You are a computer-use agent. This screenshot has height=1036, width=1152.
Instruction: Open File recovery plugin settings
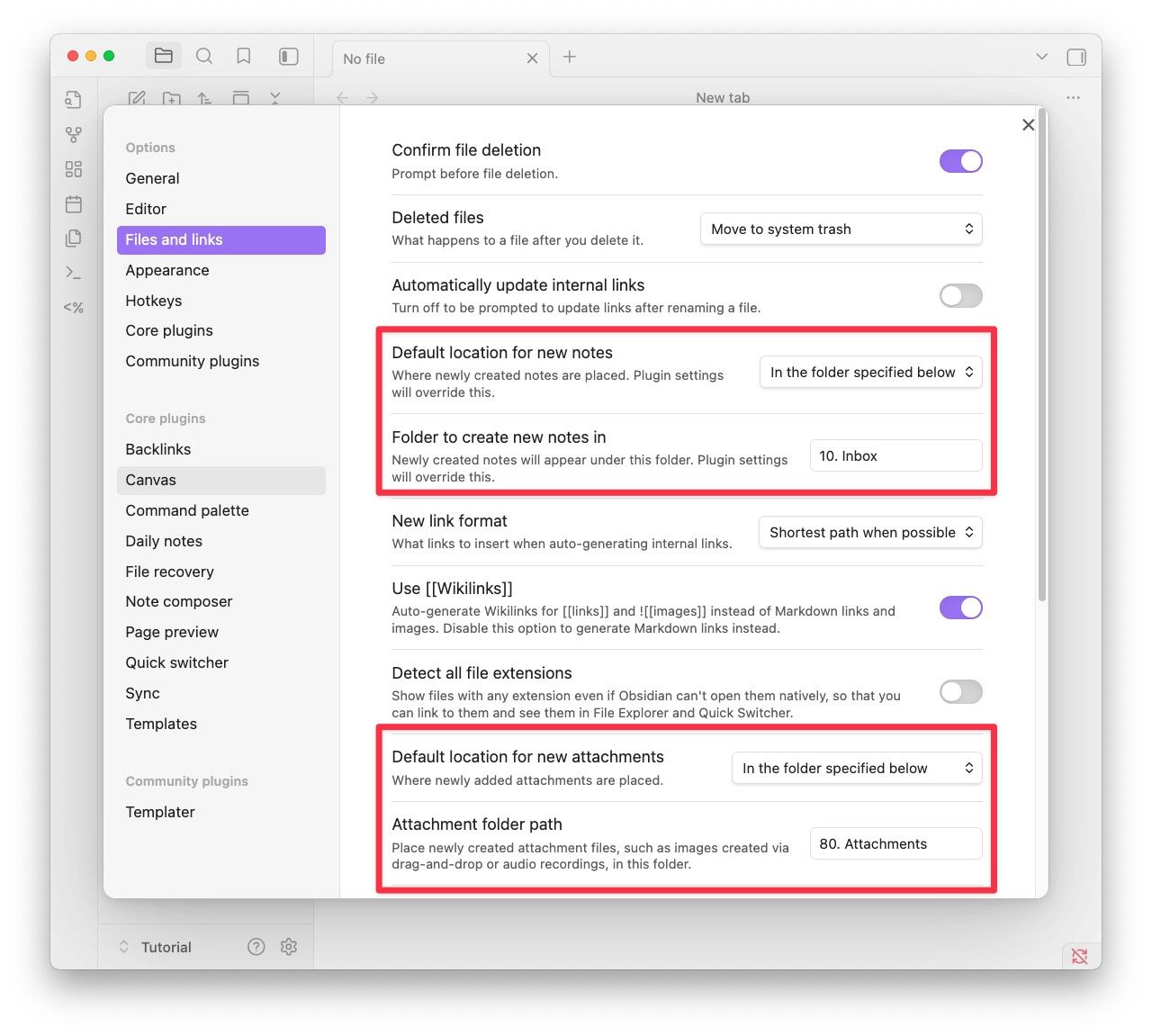coord(221,572)
